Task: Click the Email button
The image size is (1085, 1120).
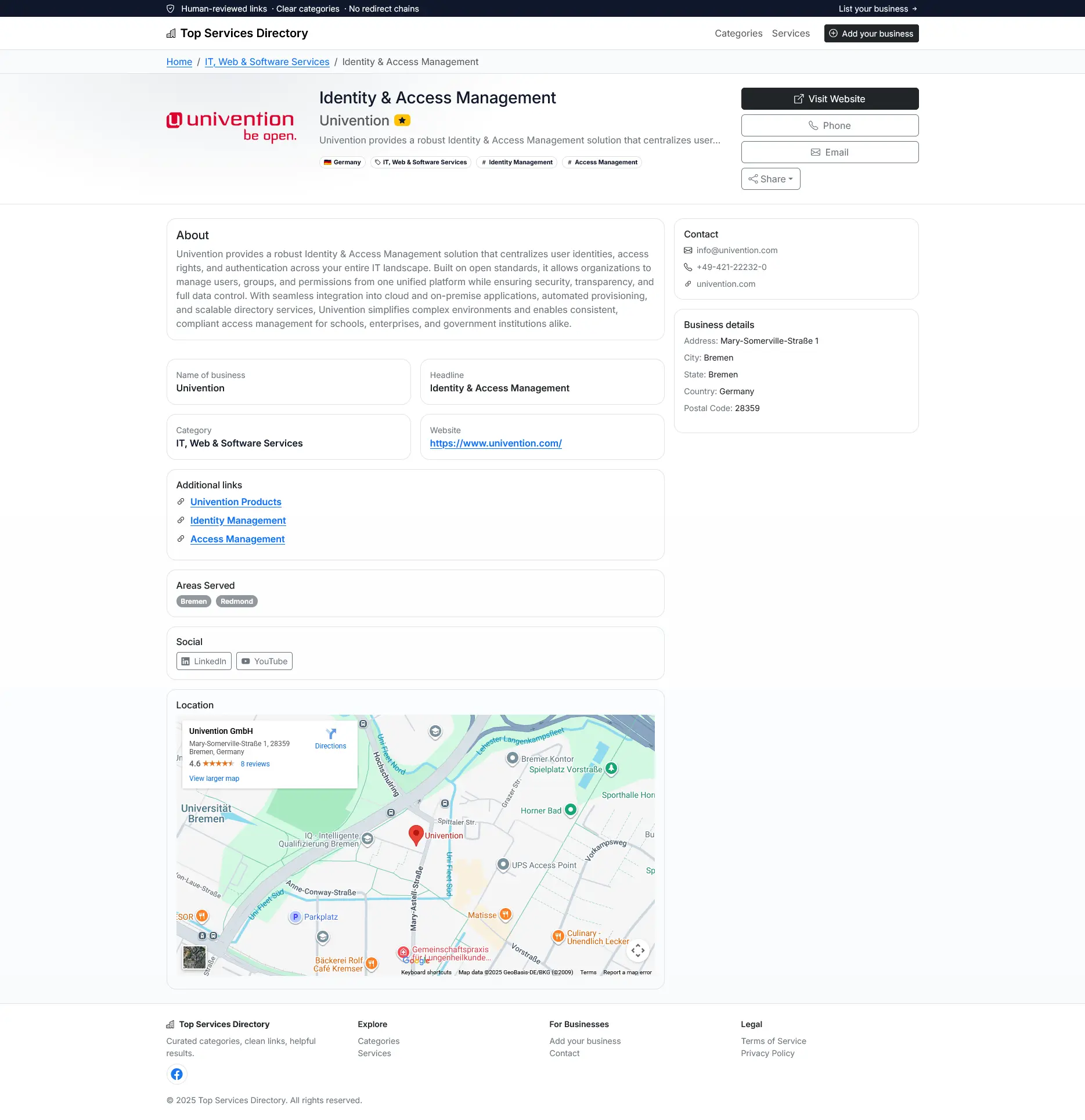Action: [x=830, y=152]
